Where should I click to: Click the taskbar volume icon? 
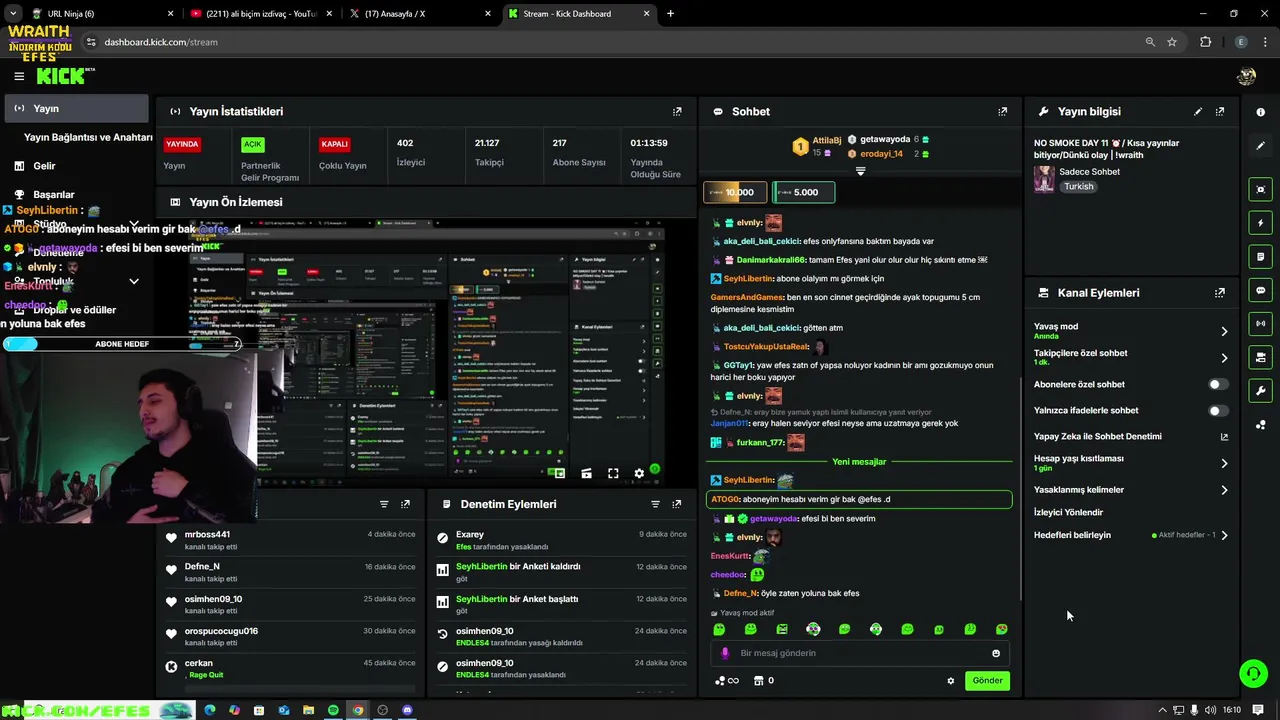(x=1211, y=710)
